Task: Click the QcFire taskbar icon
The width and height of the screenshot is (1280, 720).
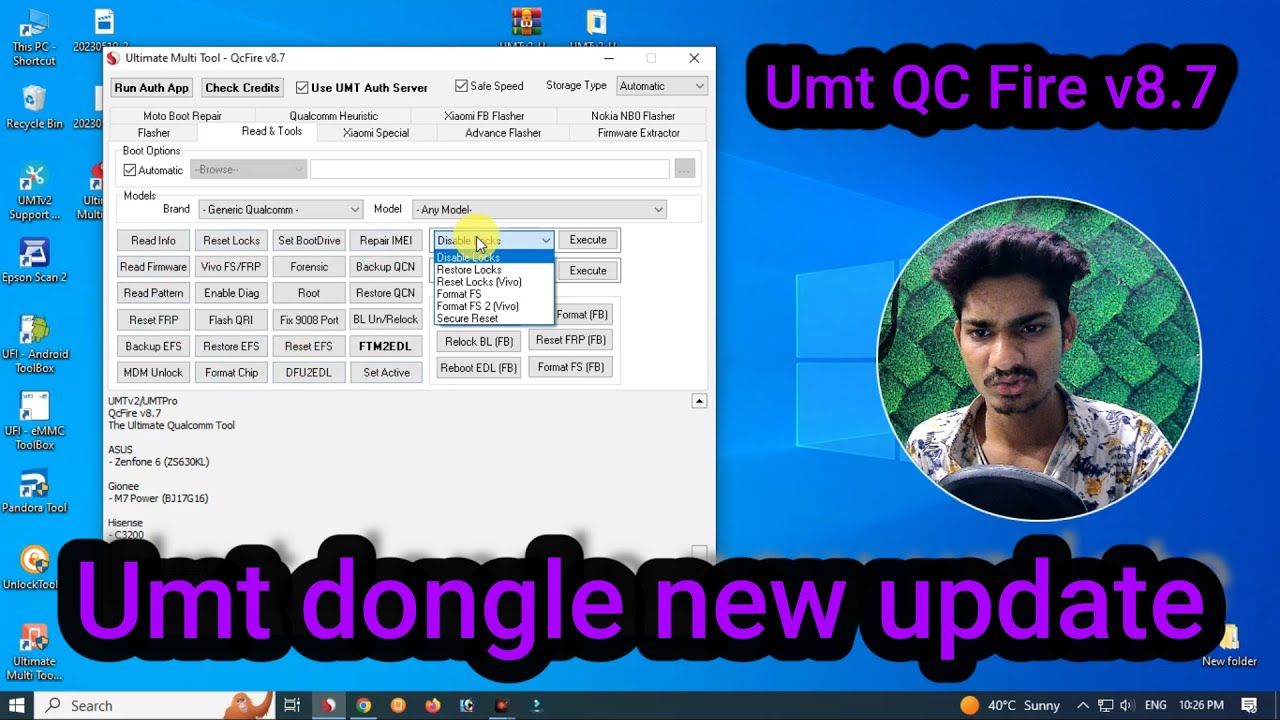Action: pos(327,705)
